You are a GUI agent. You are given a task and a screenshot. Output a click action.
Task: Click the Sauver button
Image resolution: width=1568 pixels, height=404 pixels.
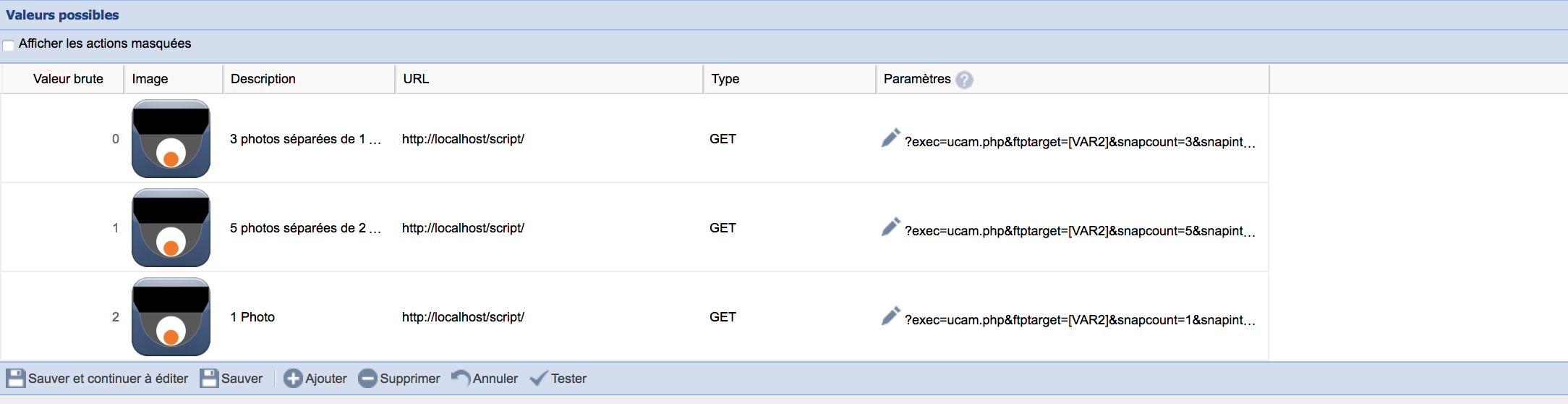[x=231, y=379]
